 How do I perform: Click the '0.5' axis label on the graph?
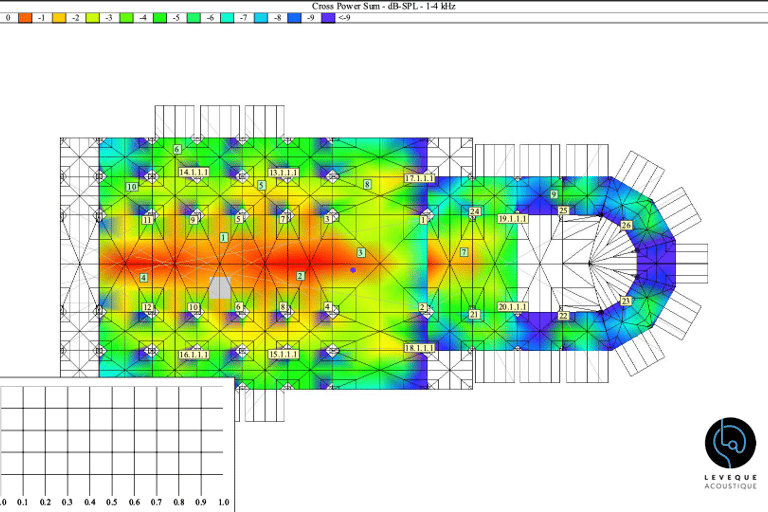tap(112, 502)
